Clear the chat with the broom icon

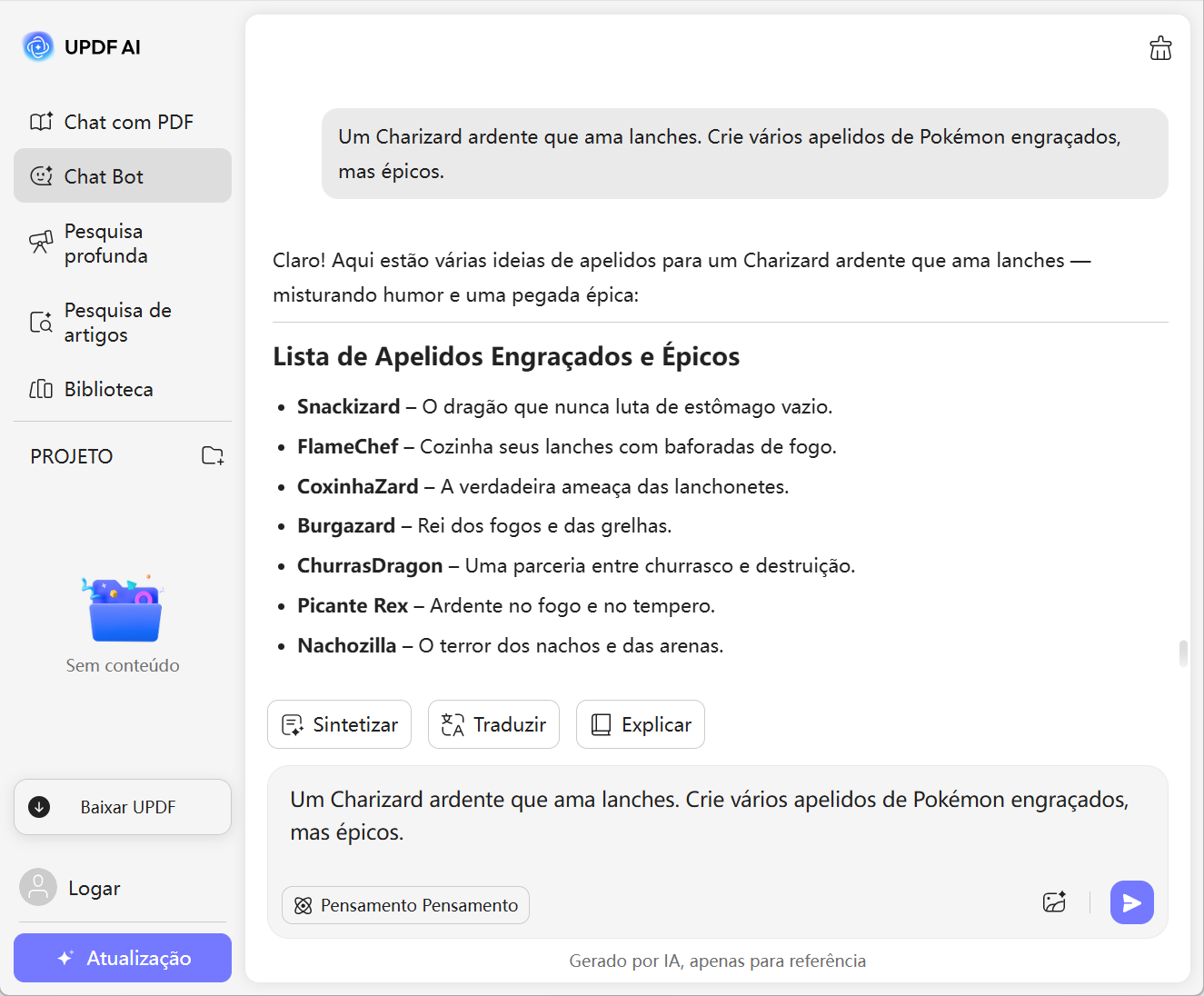pyautogui.click(x=1160, y=48)
